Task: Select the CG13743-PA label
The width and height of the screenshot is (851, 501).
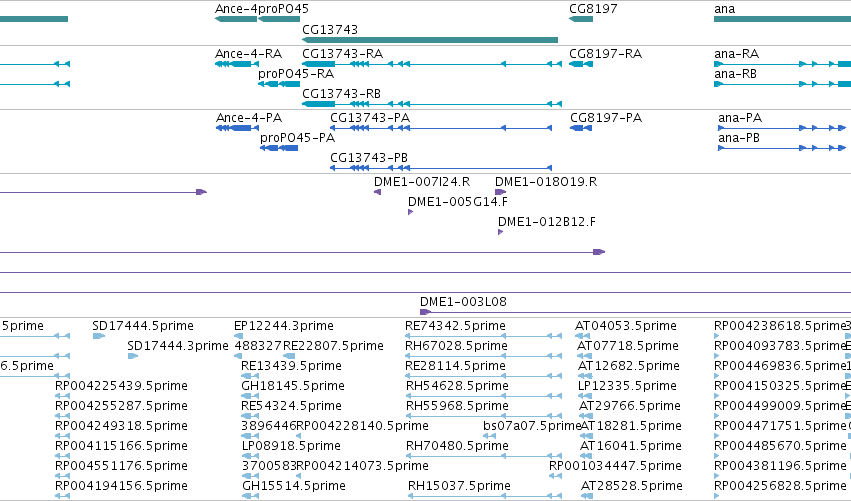Action: tap(370, 118)
